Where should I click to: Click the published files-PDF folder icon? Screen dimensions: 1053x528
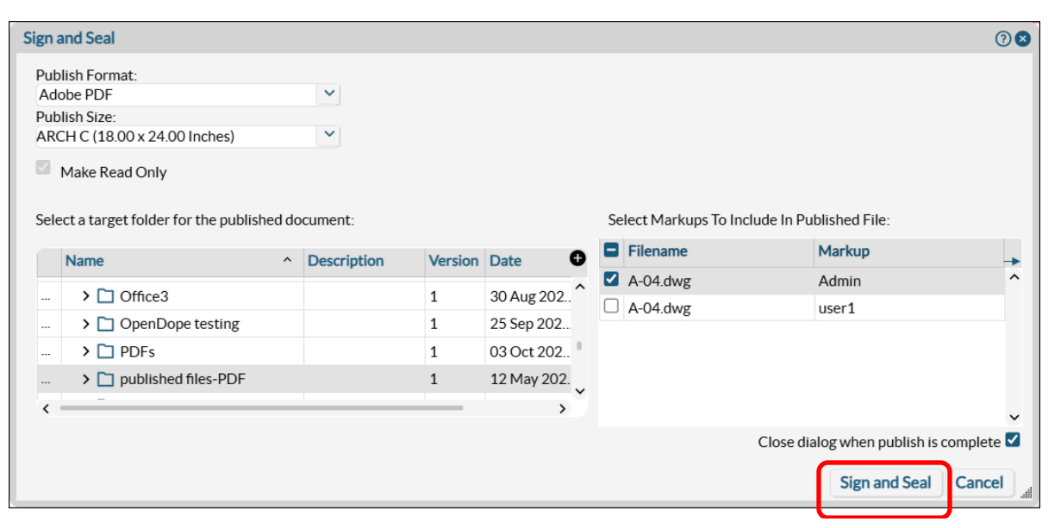point(105,379)
